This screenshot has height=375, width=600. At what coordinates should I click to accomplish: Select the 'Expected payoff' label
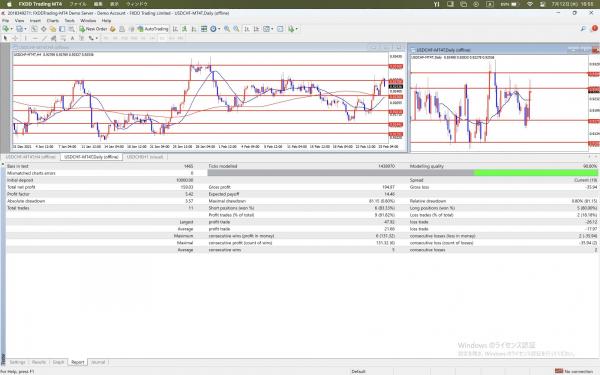[x=223, y=194]
